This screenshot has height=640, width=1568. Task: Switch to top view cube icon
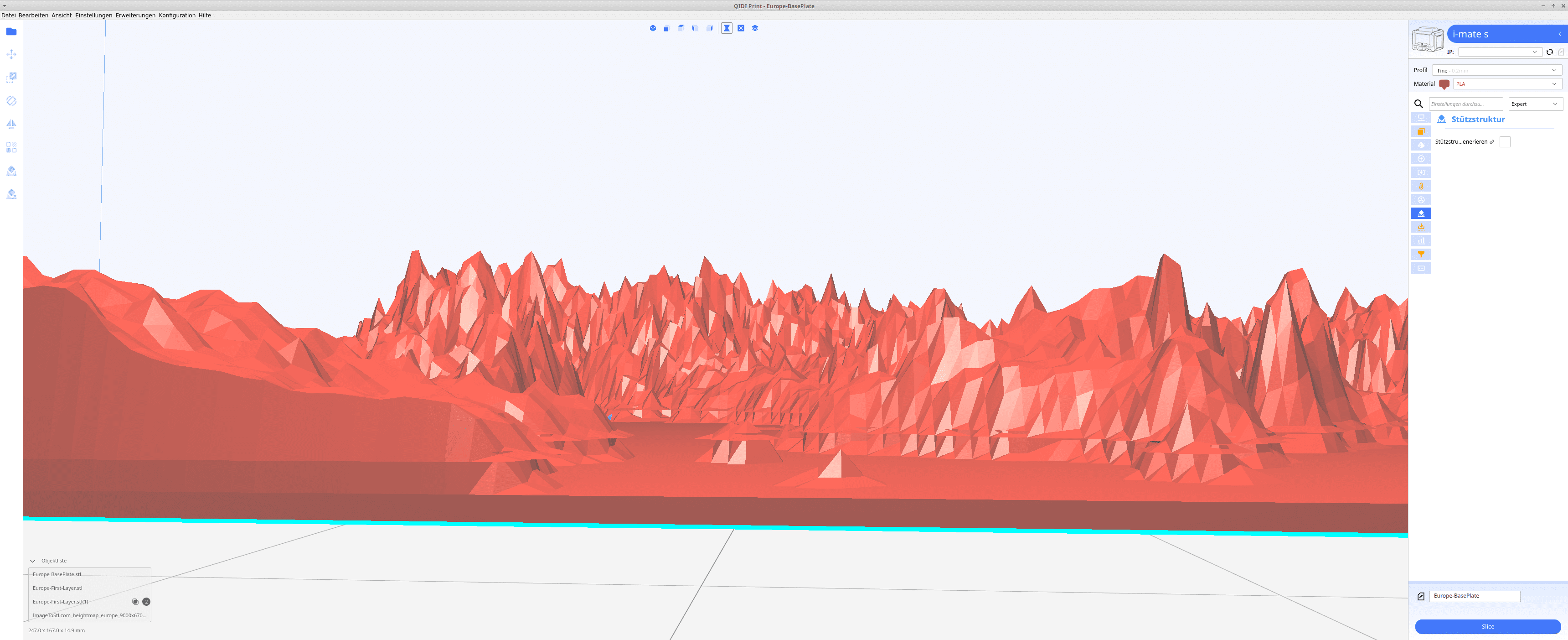coord(681,28)
